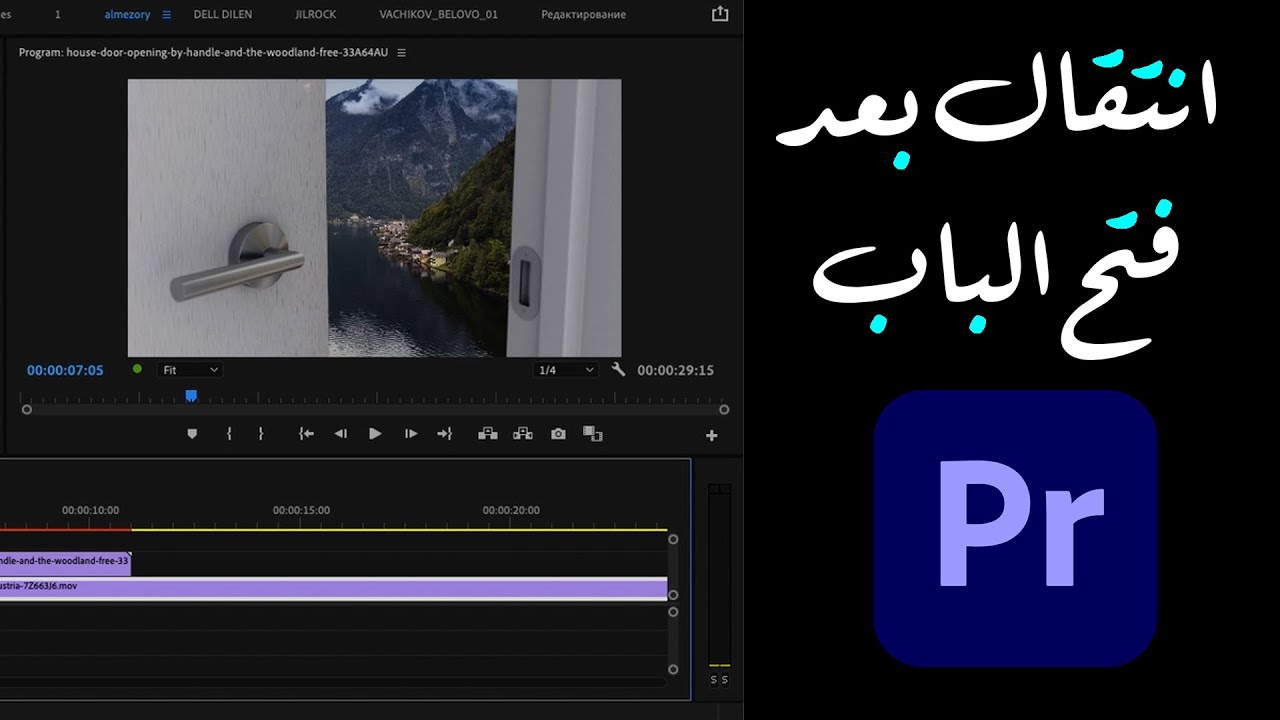
Task: Step forward one frame
Action: pos(411,434)
